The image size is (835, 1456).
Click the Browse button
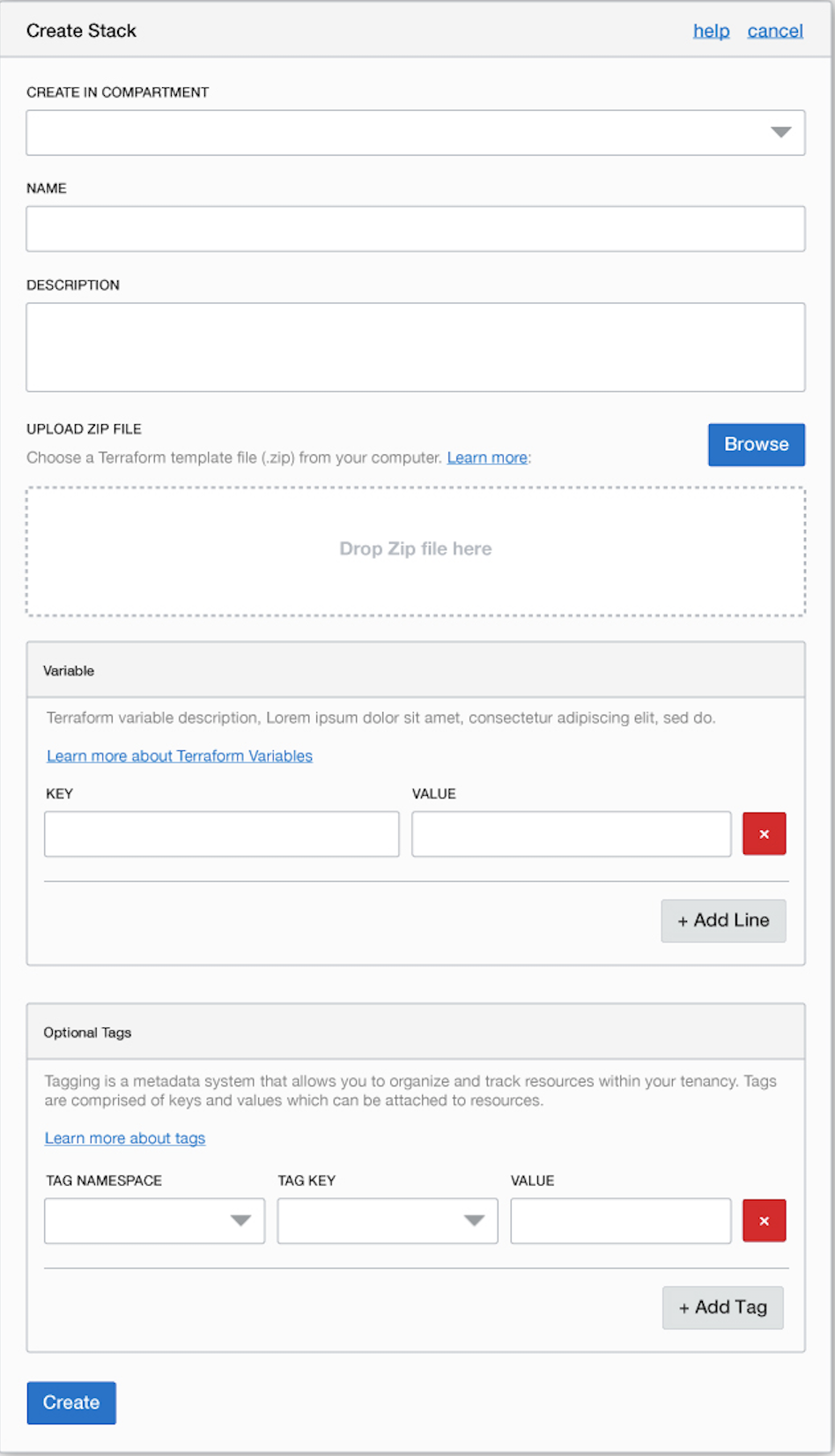756,445
